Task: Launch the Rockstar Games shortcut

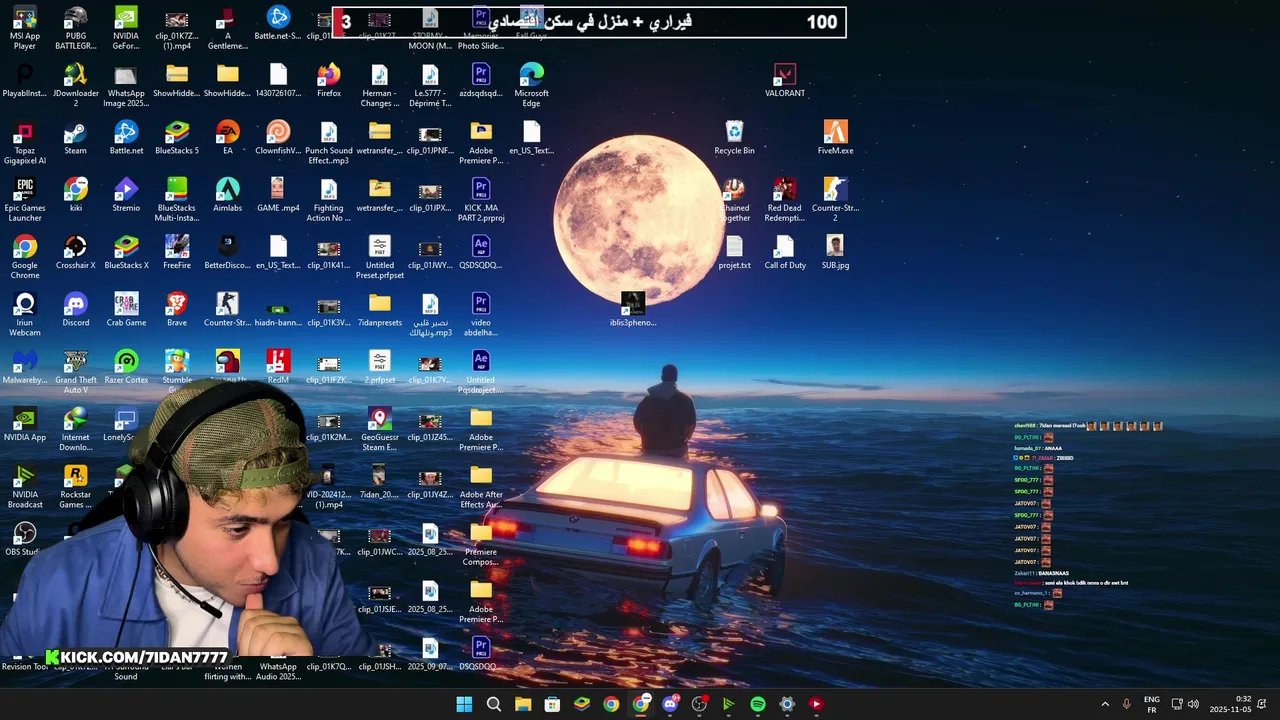Action: pos(75,487)
